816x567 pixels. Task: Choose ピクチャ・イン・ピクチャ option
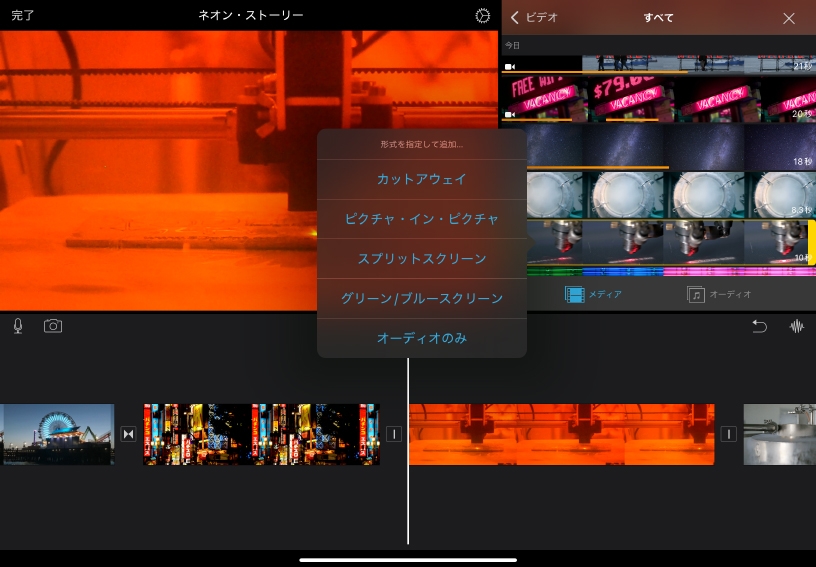(x=421, y=219)
